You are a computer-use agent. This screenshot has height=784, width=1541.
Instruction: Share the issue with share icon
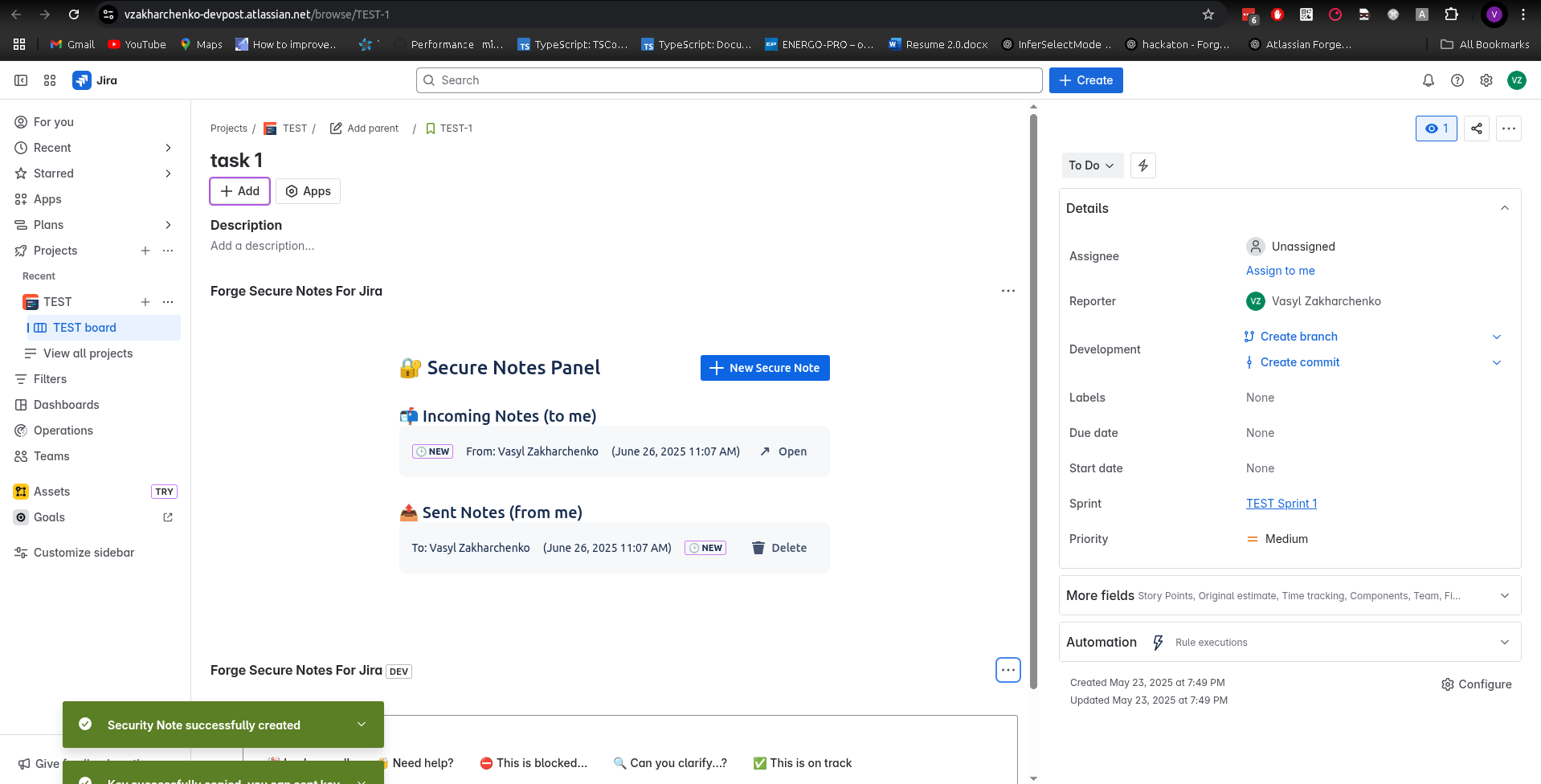[x=1477, y=129]
